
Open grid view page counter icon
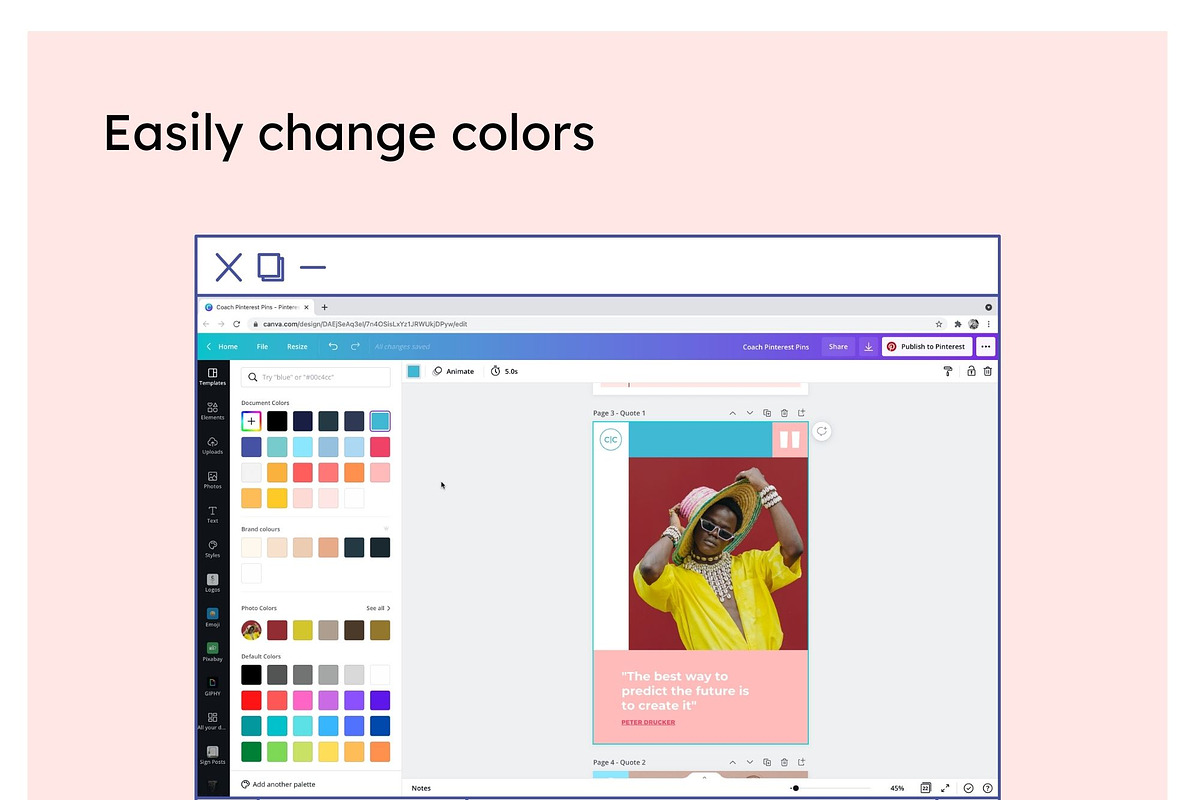[926, 788]
